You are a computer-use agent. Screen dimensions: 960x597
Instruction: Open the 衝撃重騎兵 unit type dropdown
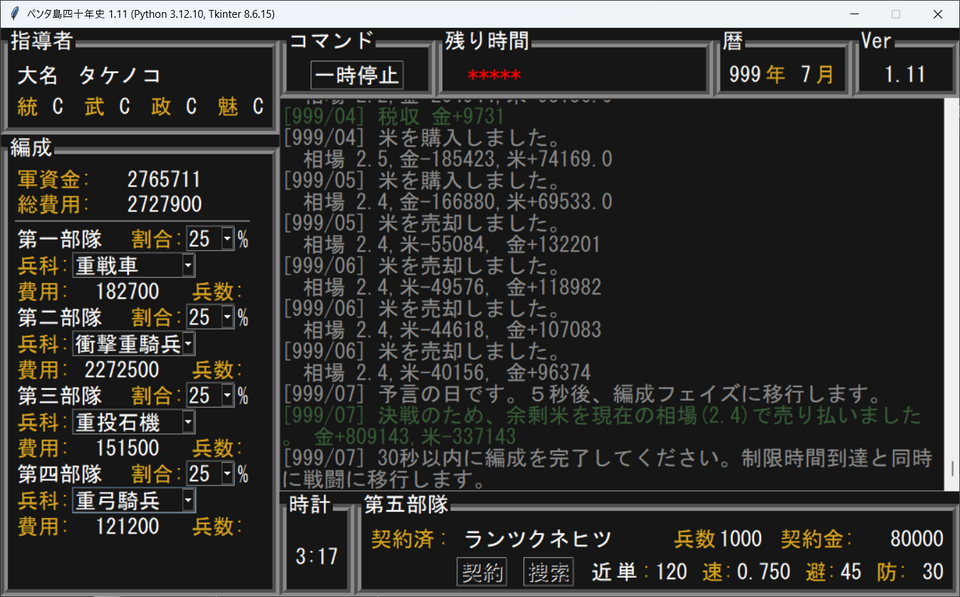(x=188, y=343)
